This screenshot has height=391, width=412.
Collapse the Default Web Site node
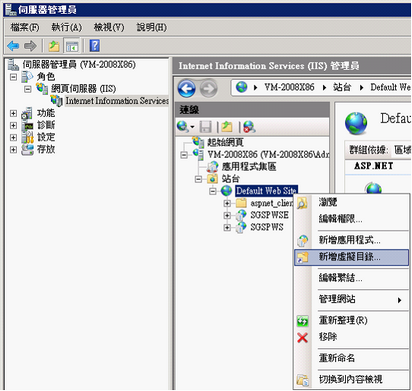(x=213, y=191)
